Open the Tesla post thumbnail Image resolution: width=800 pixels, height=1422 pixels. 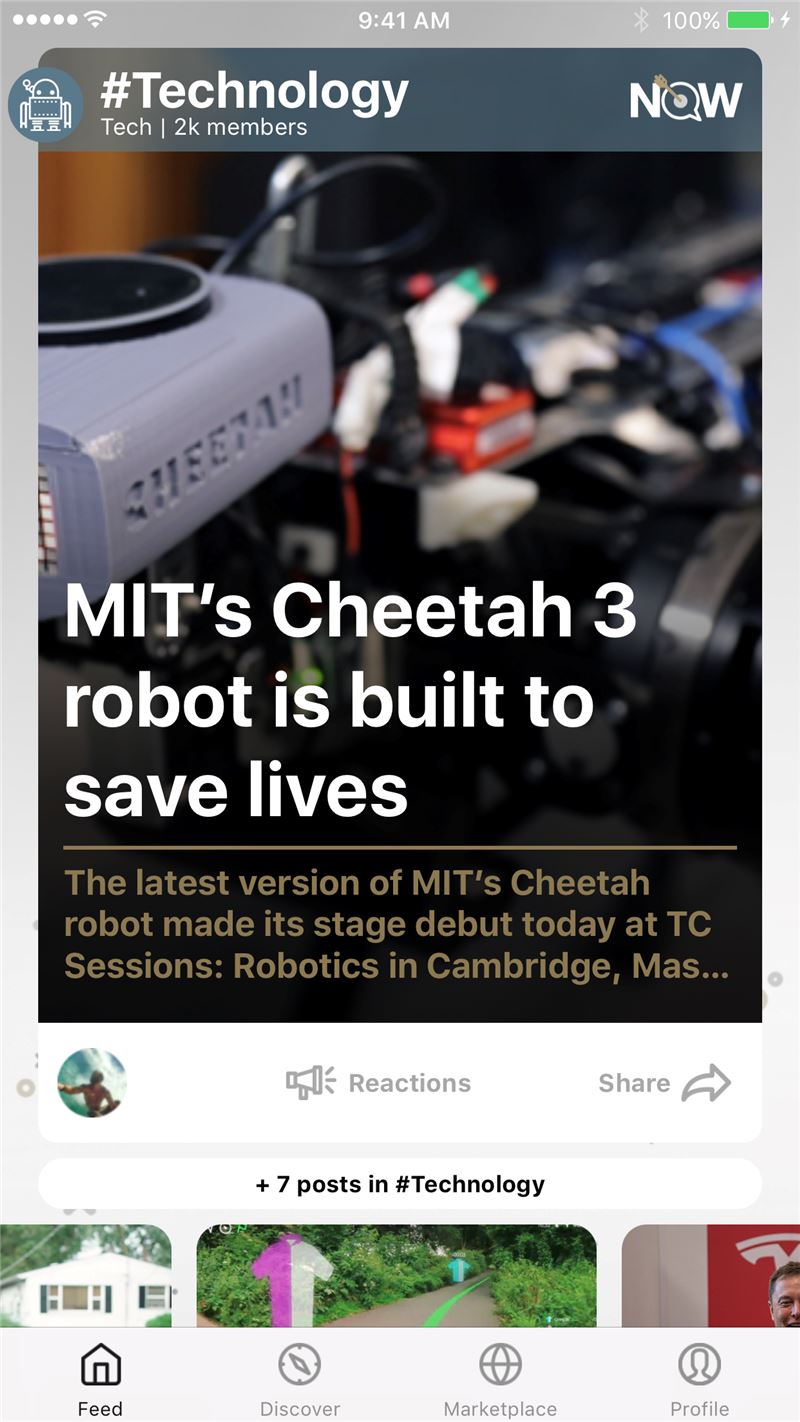tap(711, 1276)
